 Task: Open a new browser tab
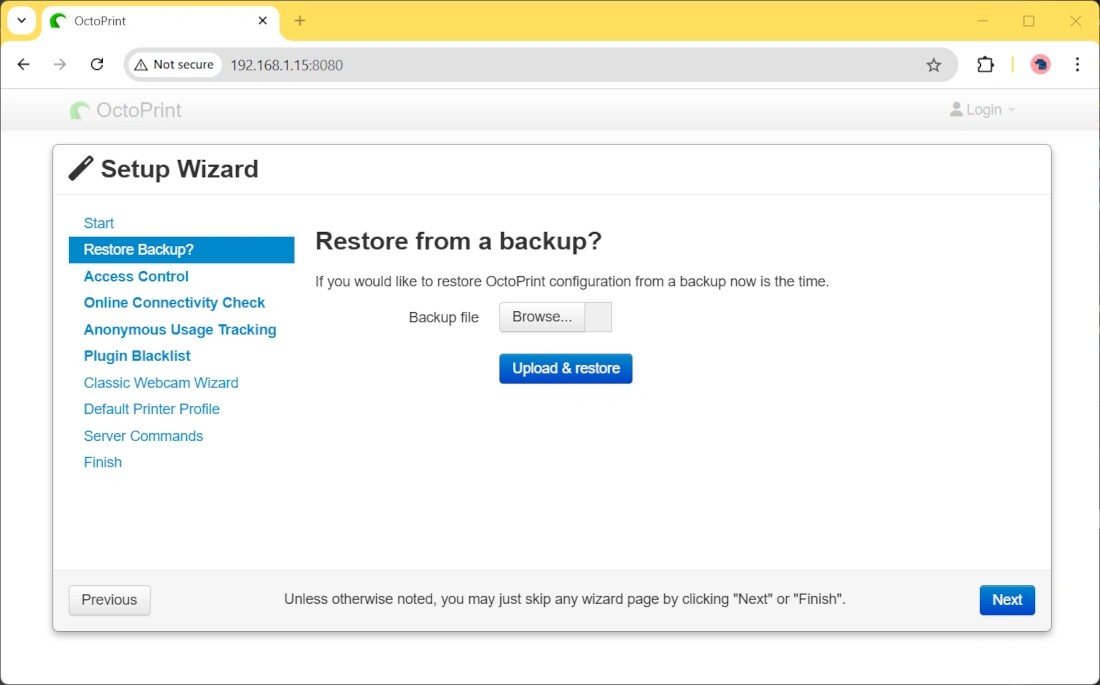point(300,21)
